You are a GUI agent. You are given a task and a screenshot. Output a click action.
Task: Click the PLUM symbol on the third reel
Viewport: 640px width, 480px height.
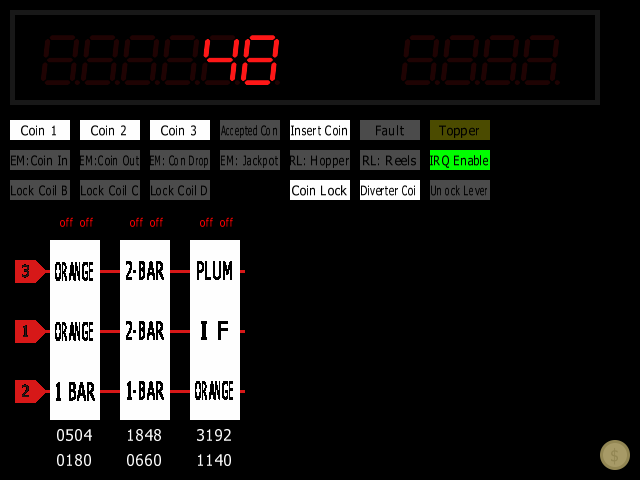[215, 271]
